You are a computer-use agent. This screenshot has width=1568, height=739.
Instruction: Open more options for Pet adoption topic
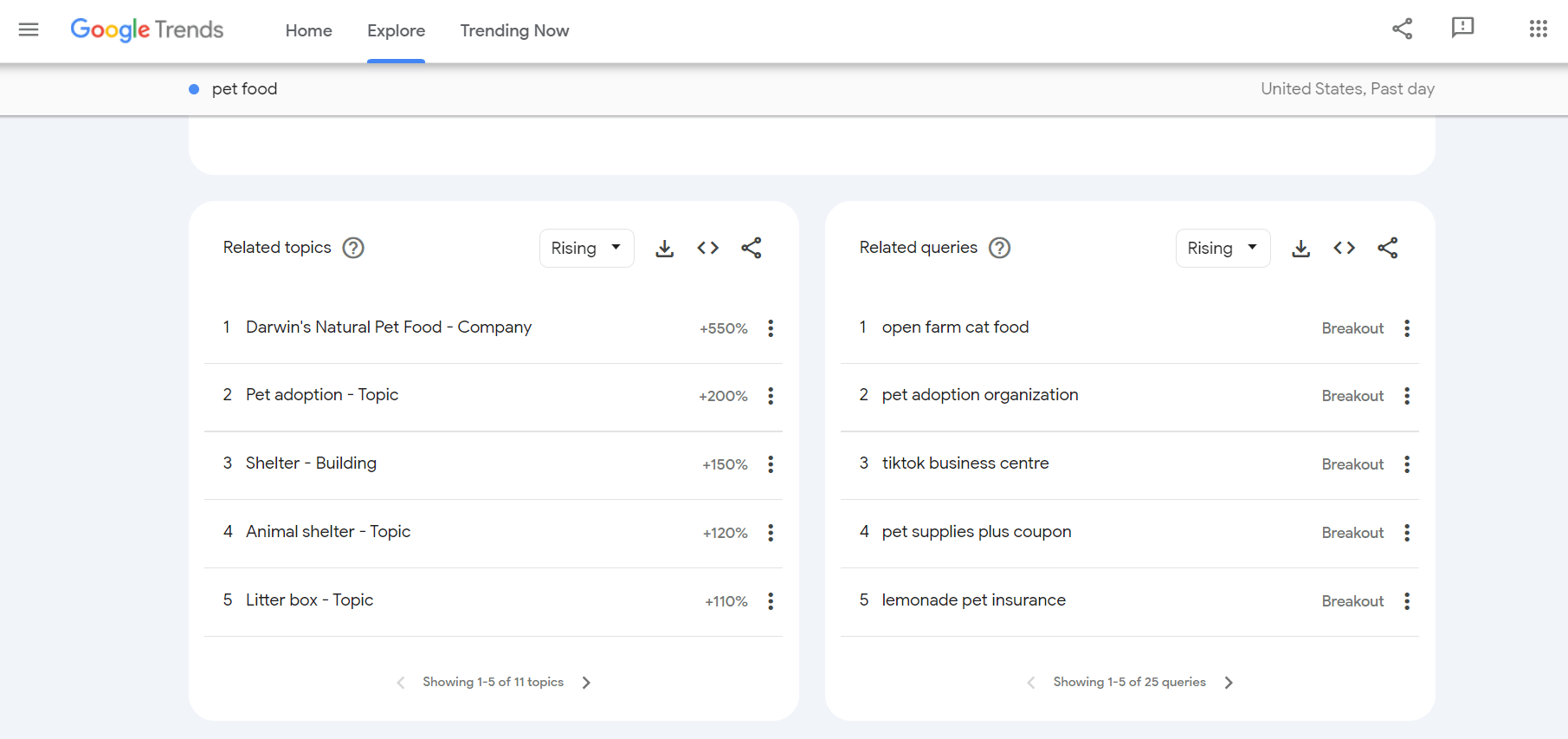click(x=771, y=396)
